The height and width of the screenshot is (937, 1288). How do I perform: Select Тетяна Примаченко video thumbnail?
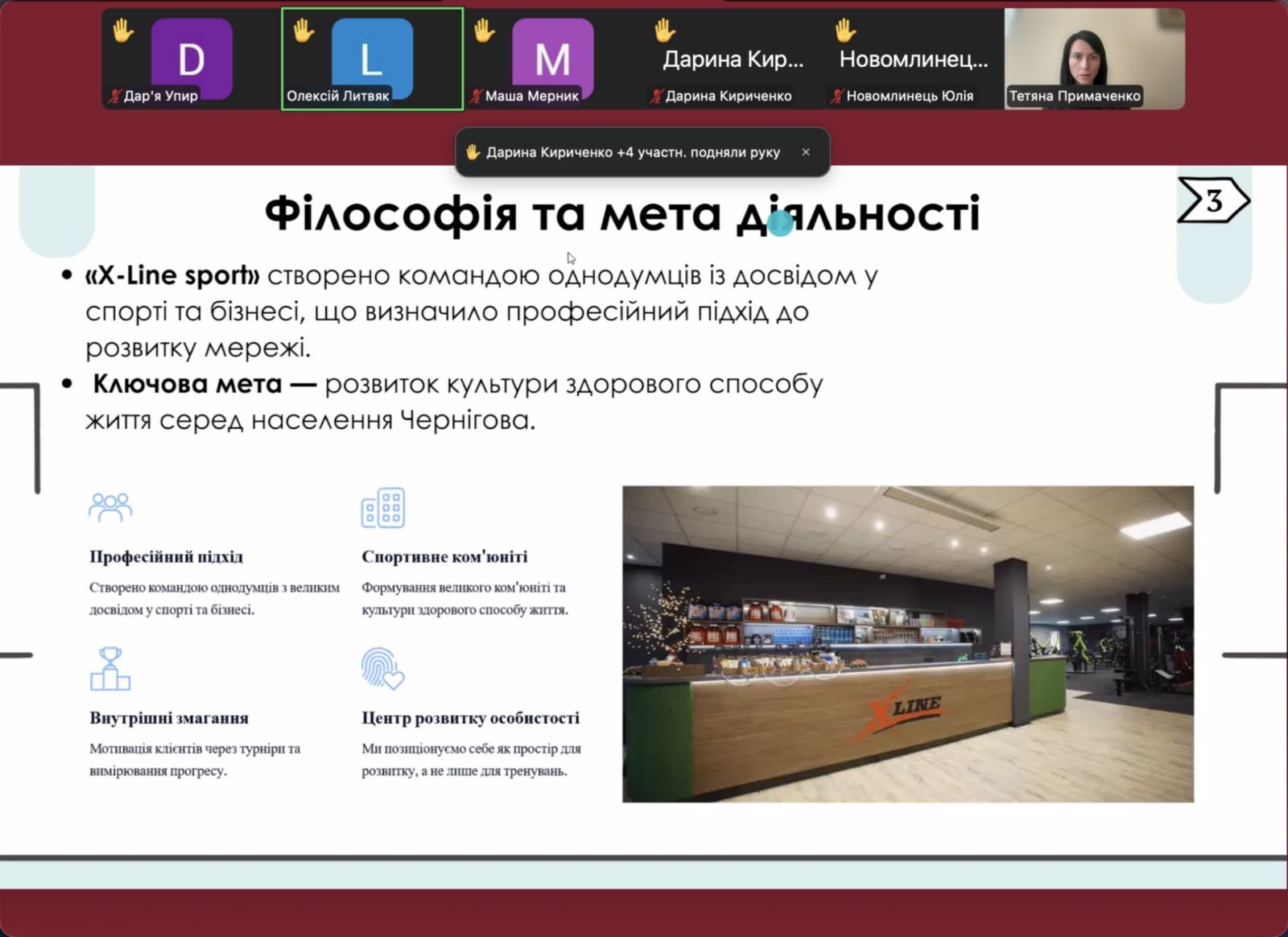click(x=1094, y=59)
